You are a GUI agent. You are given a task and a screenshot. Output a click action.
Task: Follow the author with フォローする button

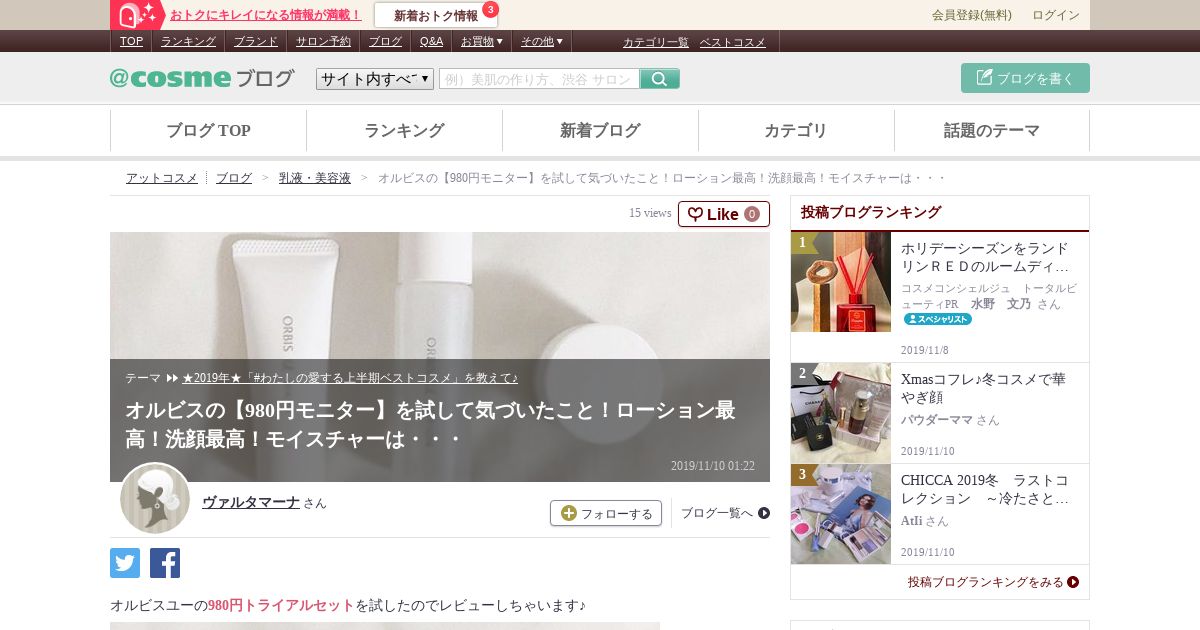pyautogui.click(x=606, y=513)
